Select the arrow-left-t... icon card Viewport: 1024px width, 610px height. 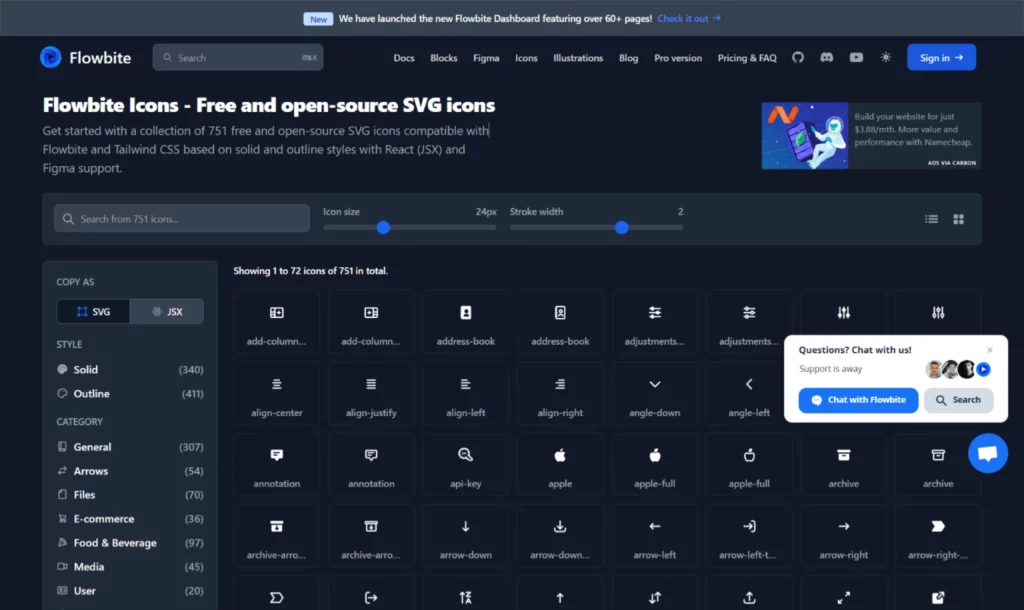point(749,537)
